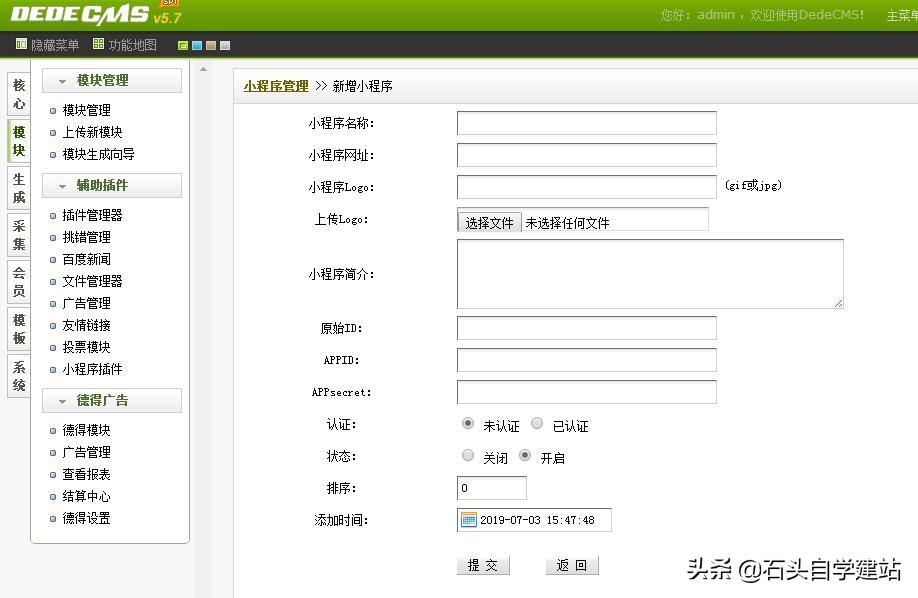This screenshot has width=918, height=598.
Task: Focus the 原始ID input field
Action: click(x=587, y=328)
